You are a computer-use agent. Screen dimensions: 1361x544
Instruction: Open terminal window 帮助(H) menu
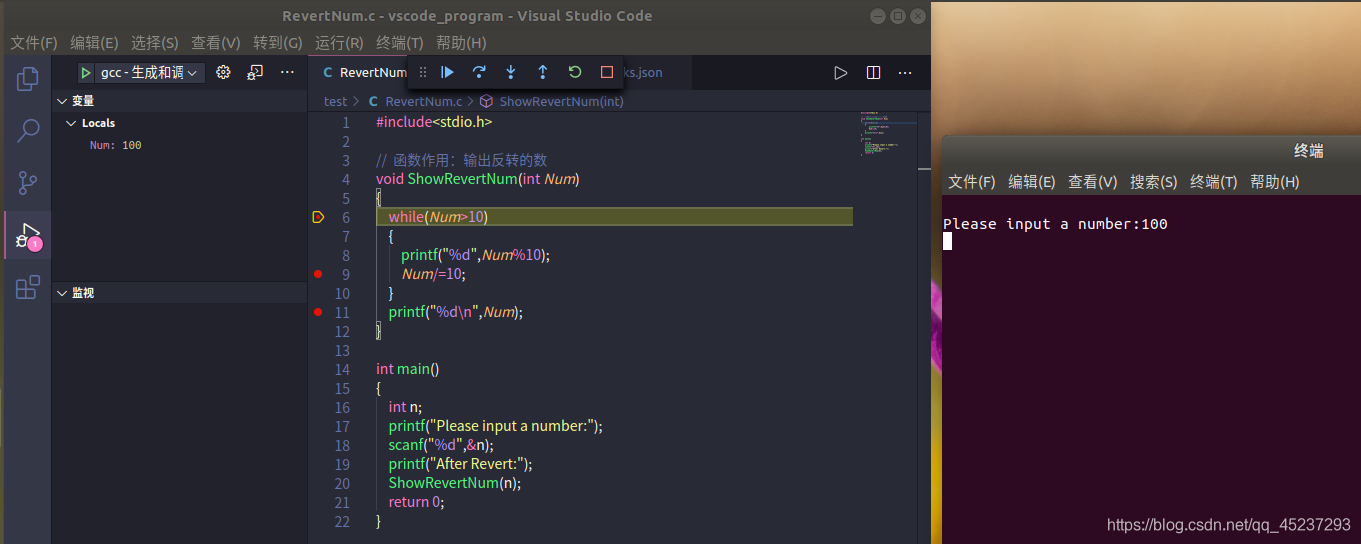[1275, 182]
